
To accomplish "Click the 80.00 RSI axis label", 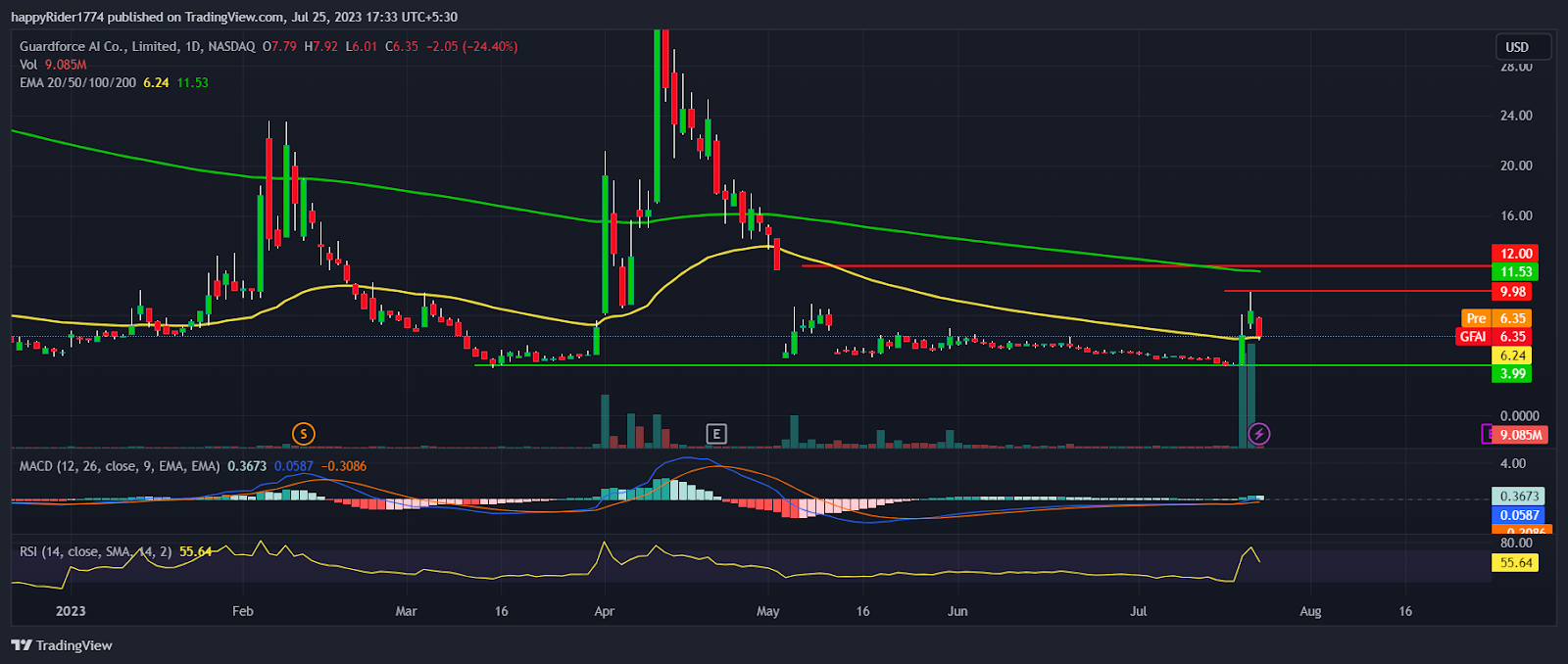I will click(1516, 543).
